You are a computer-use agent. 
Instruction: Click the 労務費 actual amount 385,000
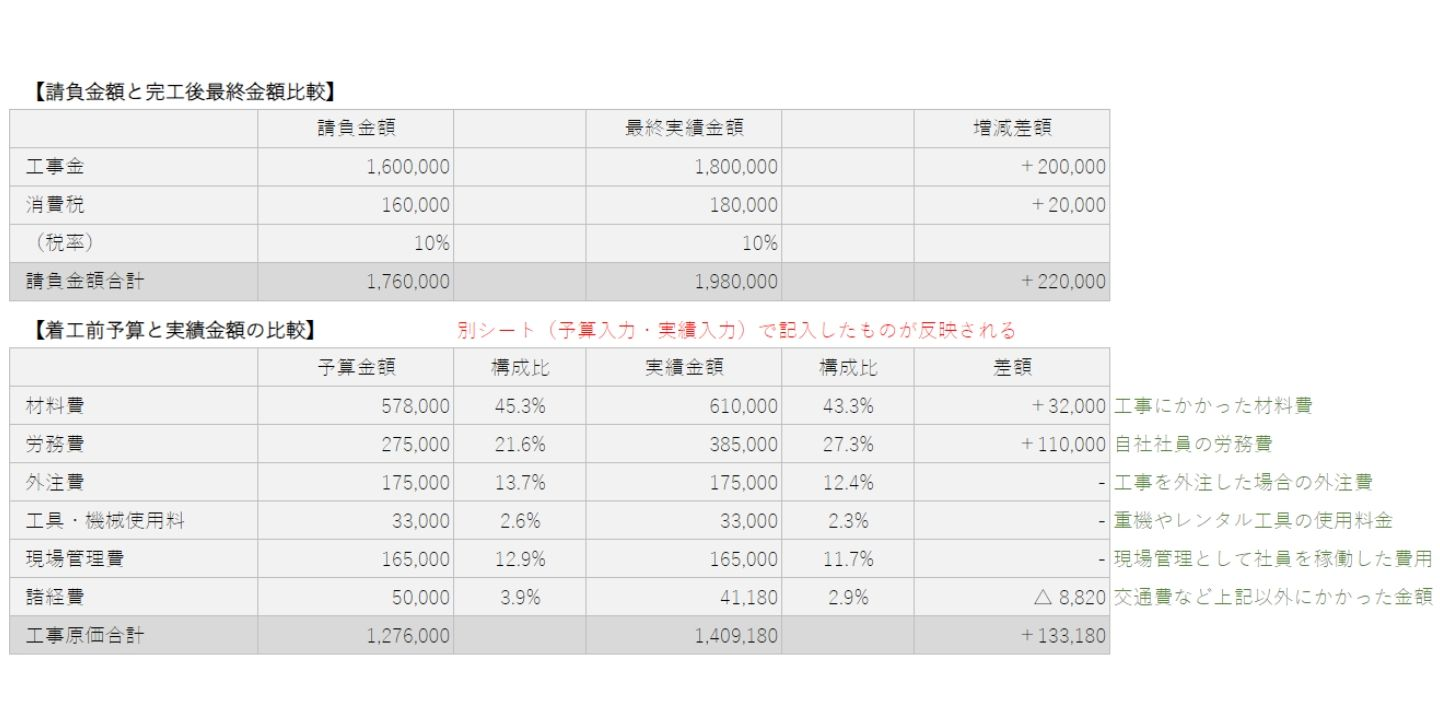684,444
